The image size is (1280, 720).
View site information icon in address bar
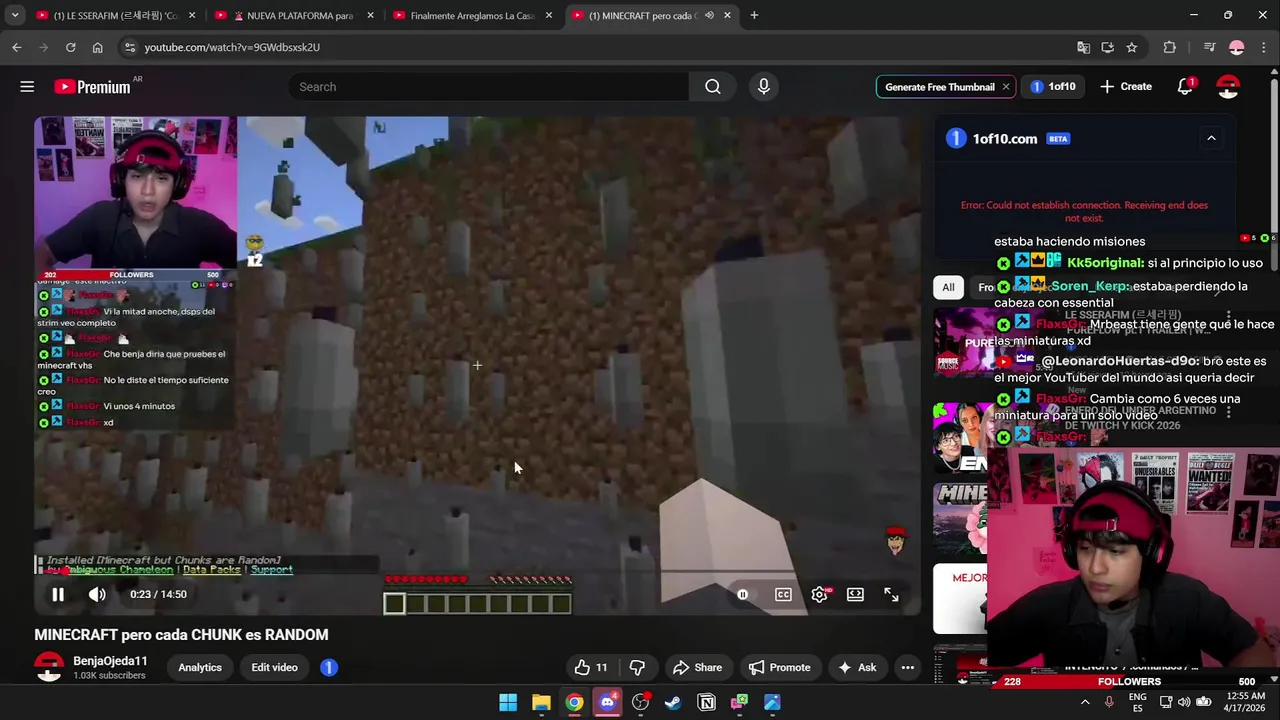coord(129,47)
